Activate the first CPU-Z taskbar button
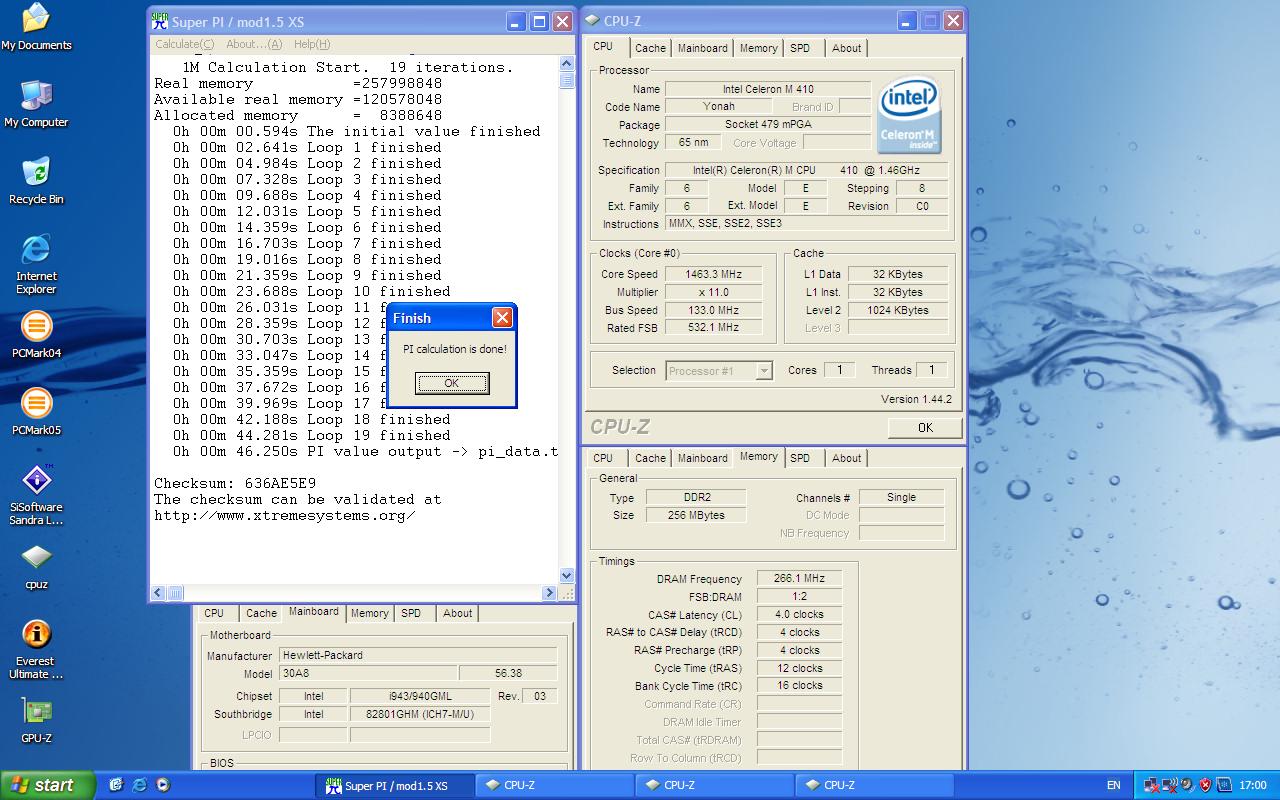 [554, 785]
